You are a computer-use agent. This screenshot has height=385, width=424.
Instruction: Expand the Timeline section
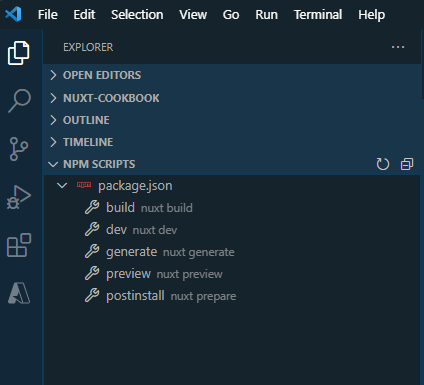[232, 142]
